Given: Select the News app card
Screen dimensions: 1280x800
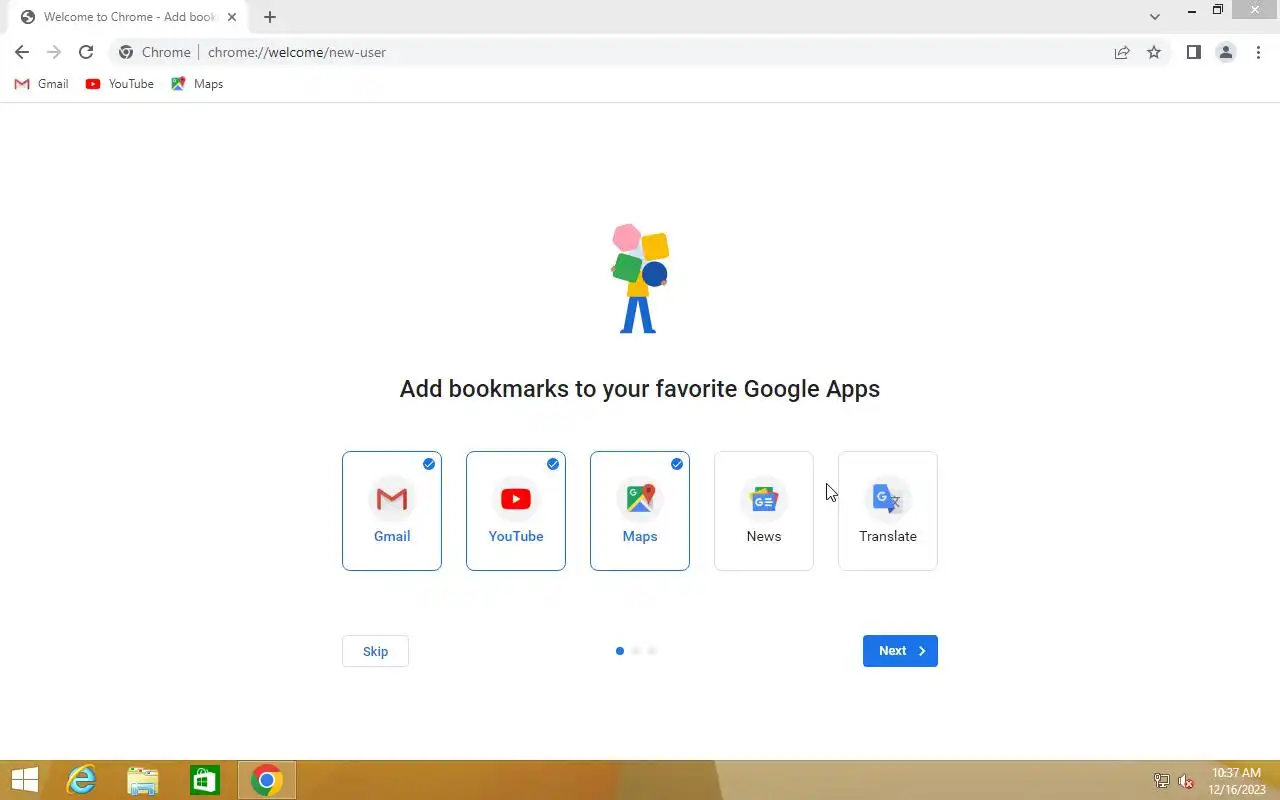Looking at the screenshot, I should (764, 511).
